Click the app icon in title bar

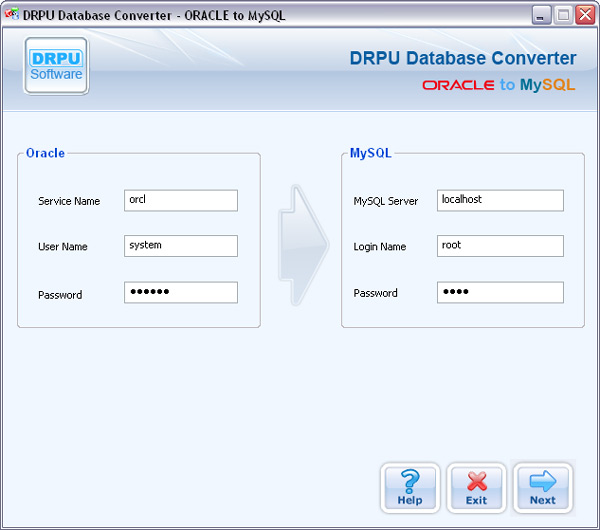click(x=11, y=15)
